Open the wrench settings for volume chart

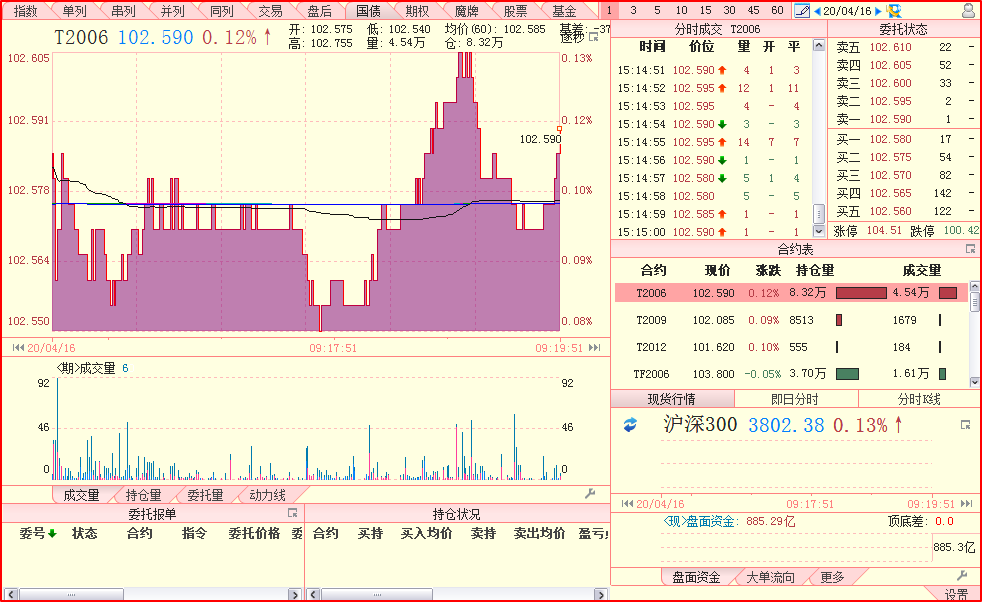[590, 494]
